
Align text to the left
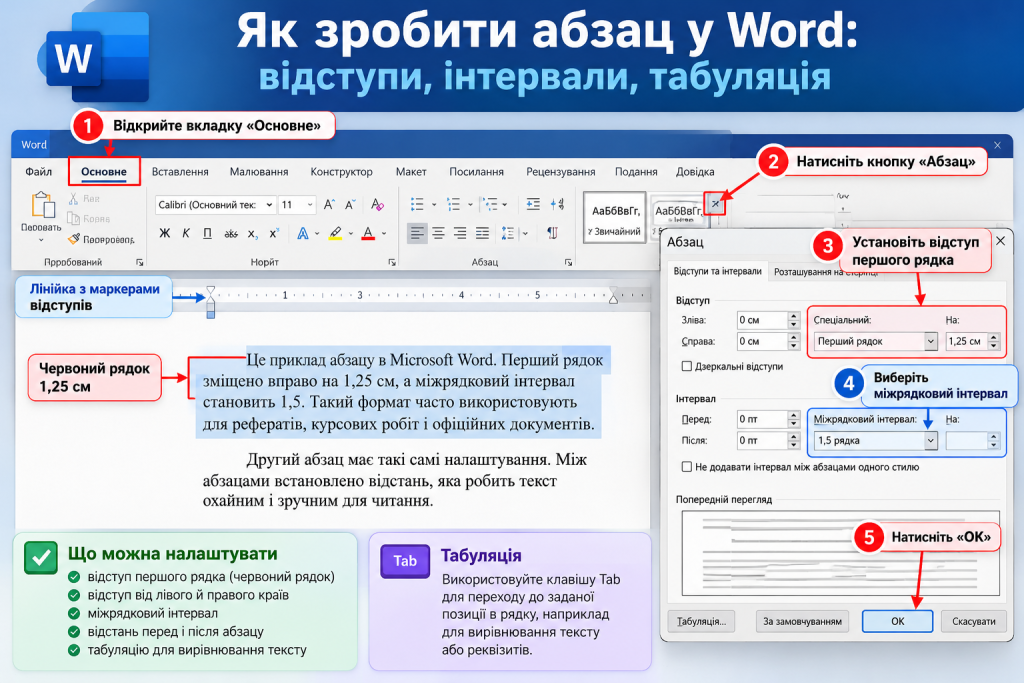[417, 233]
